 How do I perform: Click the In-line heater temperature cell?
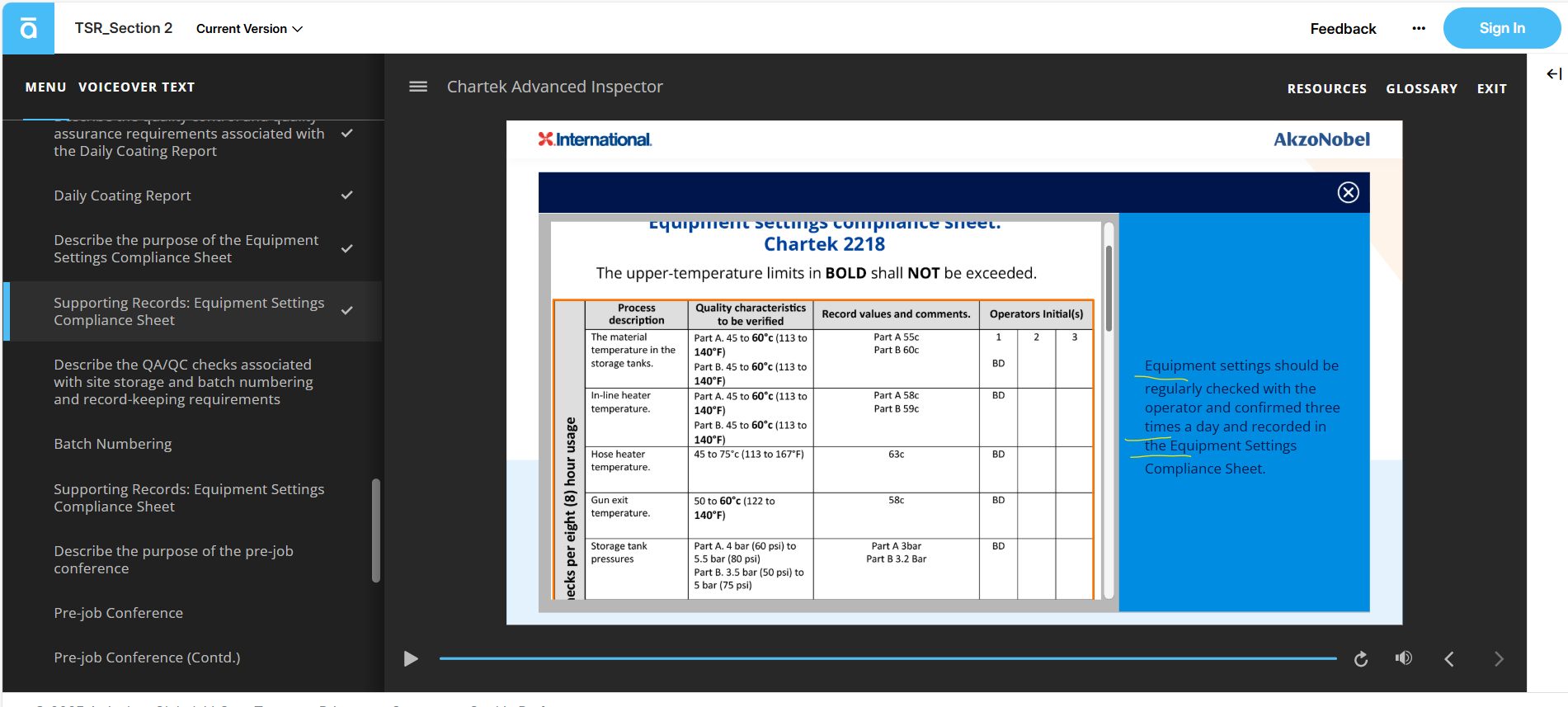click(x=636, y=417)
